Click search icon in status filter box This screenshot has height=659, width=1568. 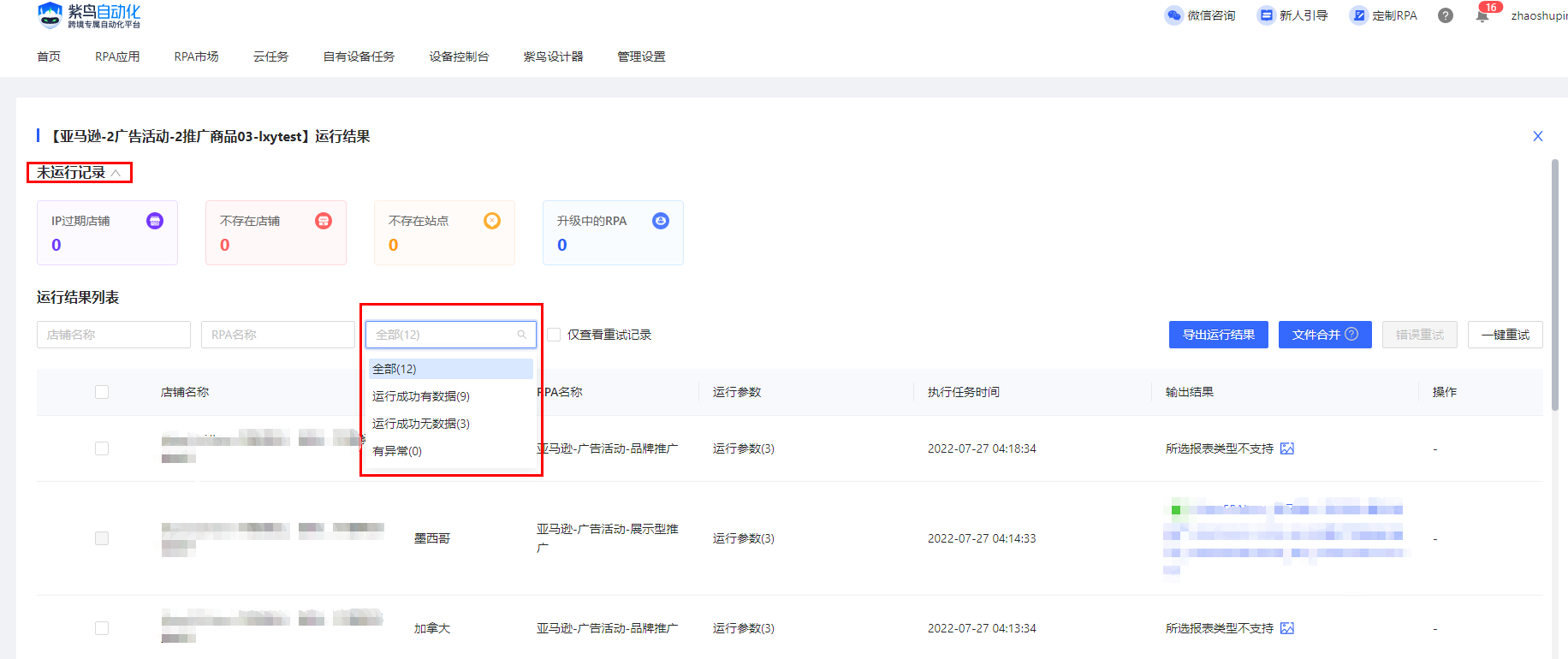[x=522, y=335]
